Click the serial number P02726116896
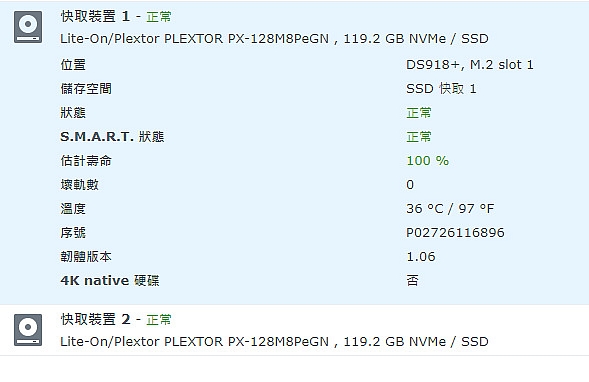Viewport: 589px width, 382px height. point(455,233)
